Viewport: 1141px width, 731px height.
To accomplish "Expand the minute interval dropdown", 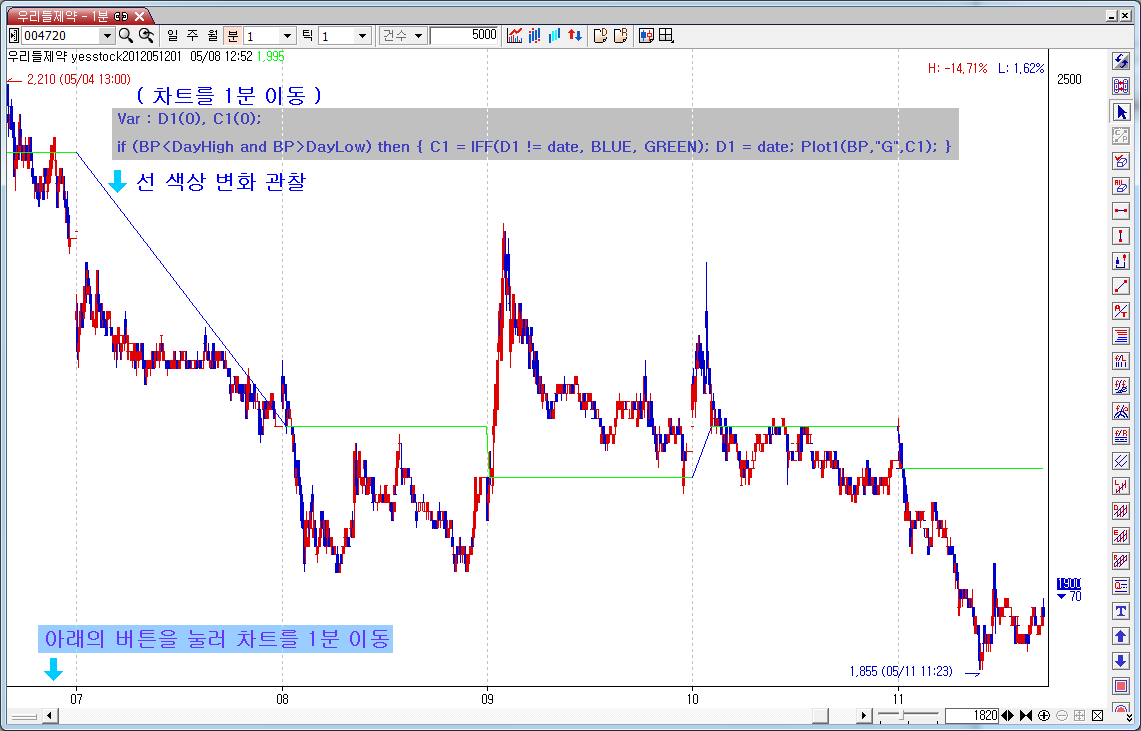I will tap(287, 35).
